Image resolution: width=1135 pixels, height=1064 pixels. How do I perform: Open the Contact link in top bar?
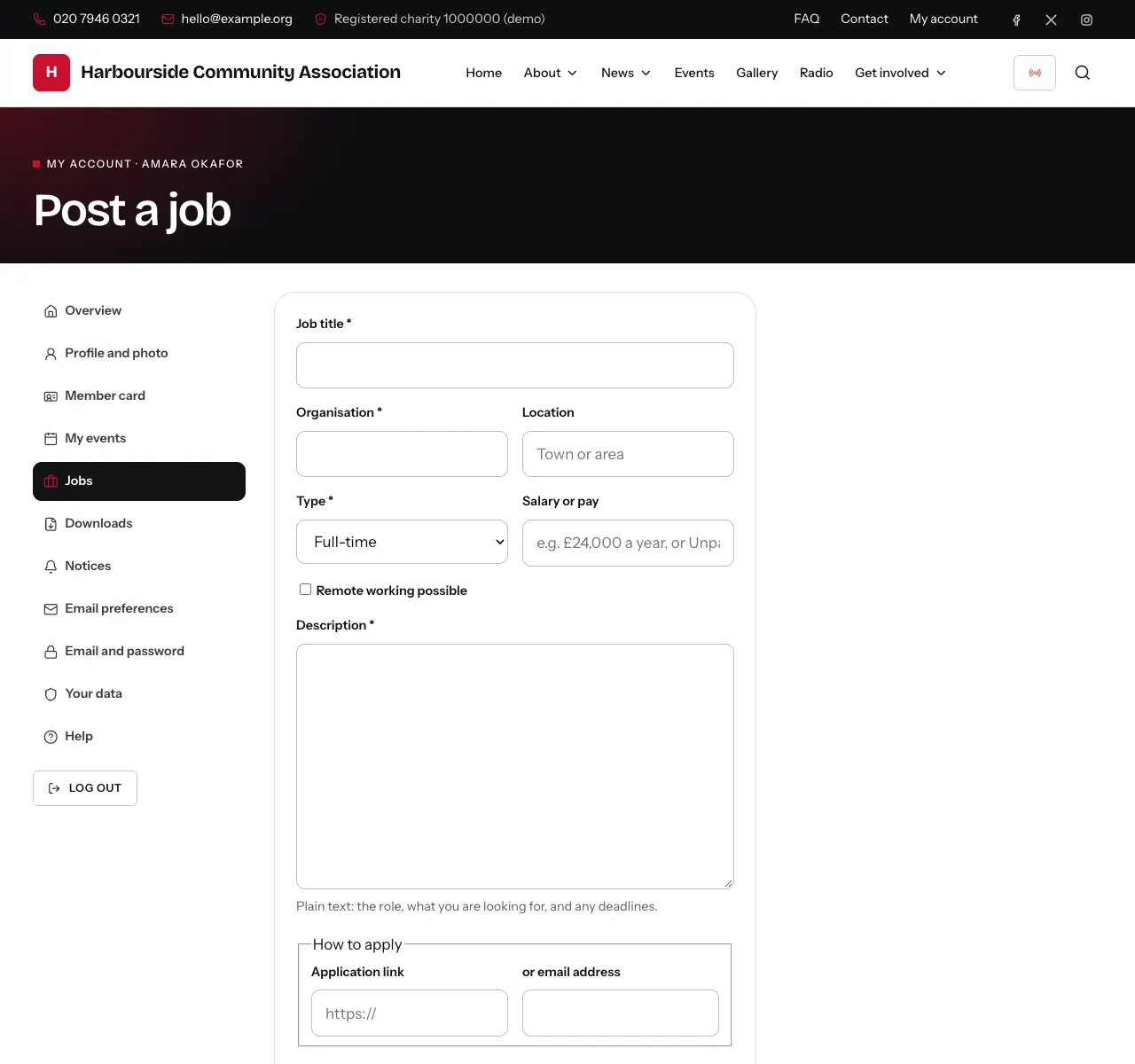pos(865,19)
